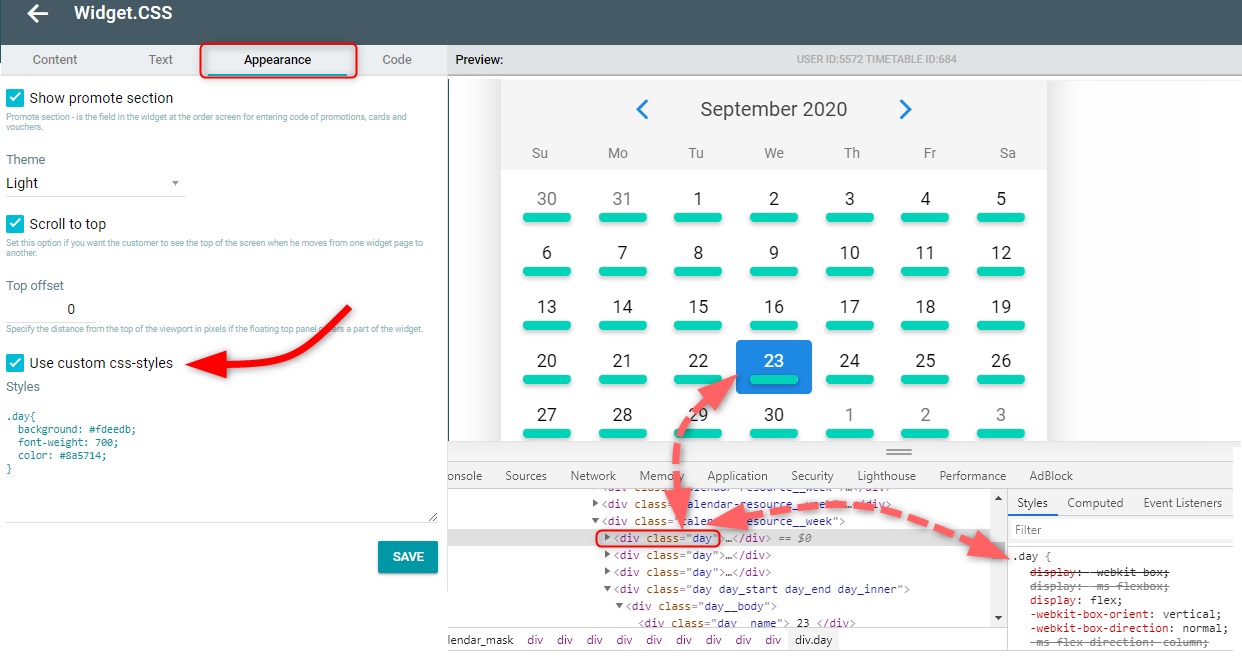This screenshot has width=1242, height=660.
Task: Click the back arrow next to Widget.CSS
Action: [37, 14]
